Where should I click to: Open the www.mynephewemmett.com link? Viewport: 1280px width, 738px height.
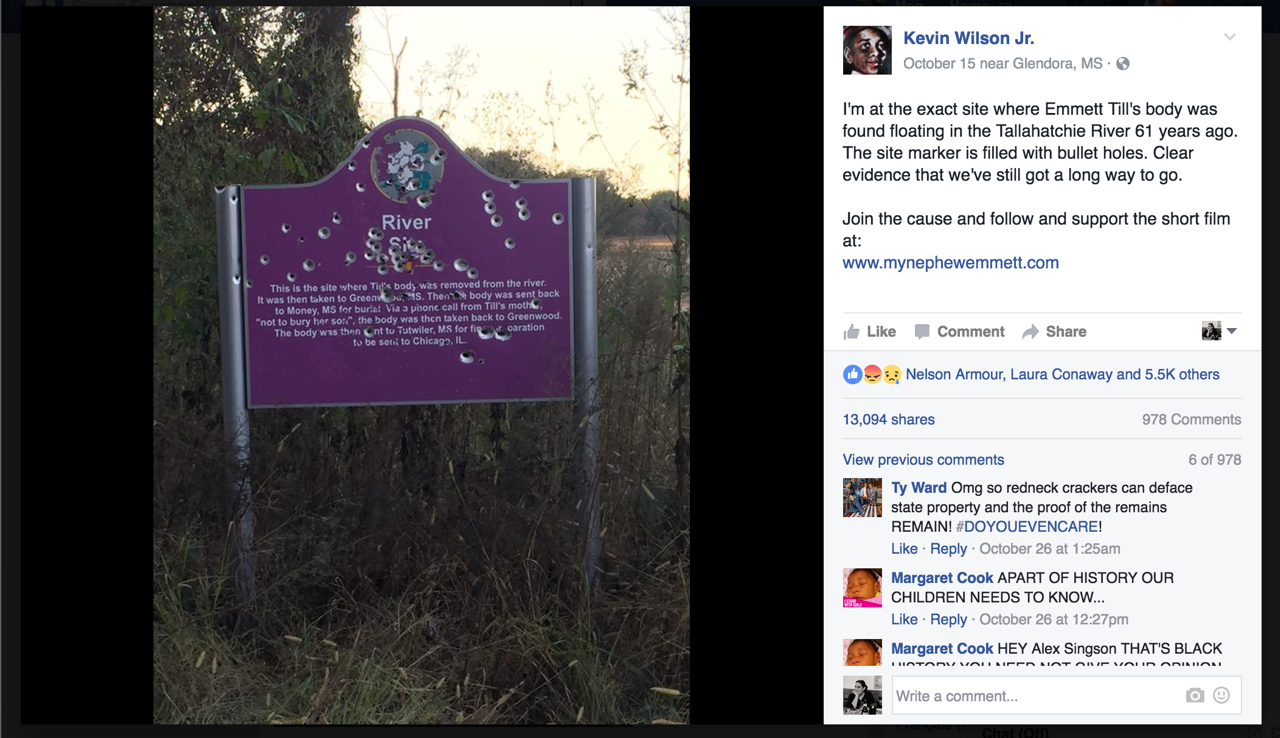click(950, 263)
